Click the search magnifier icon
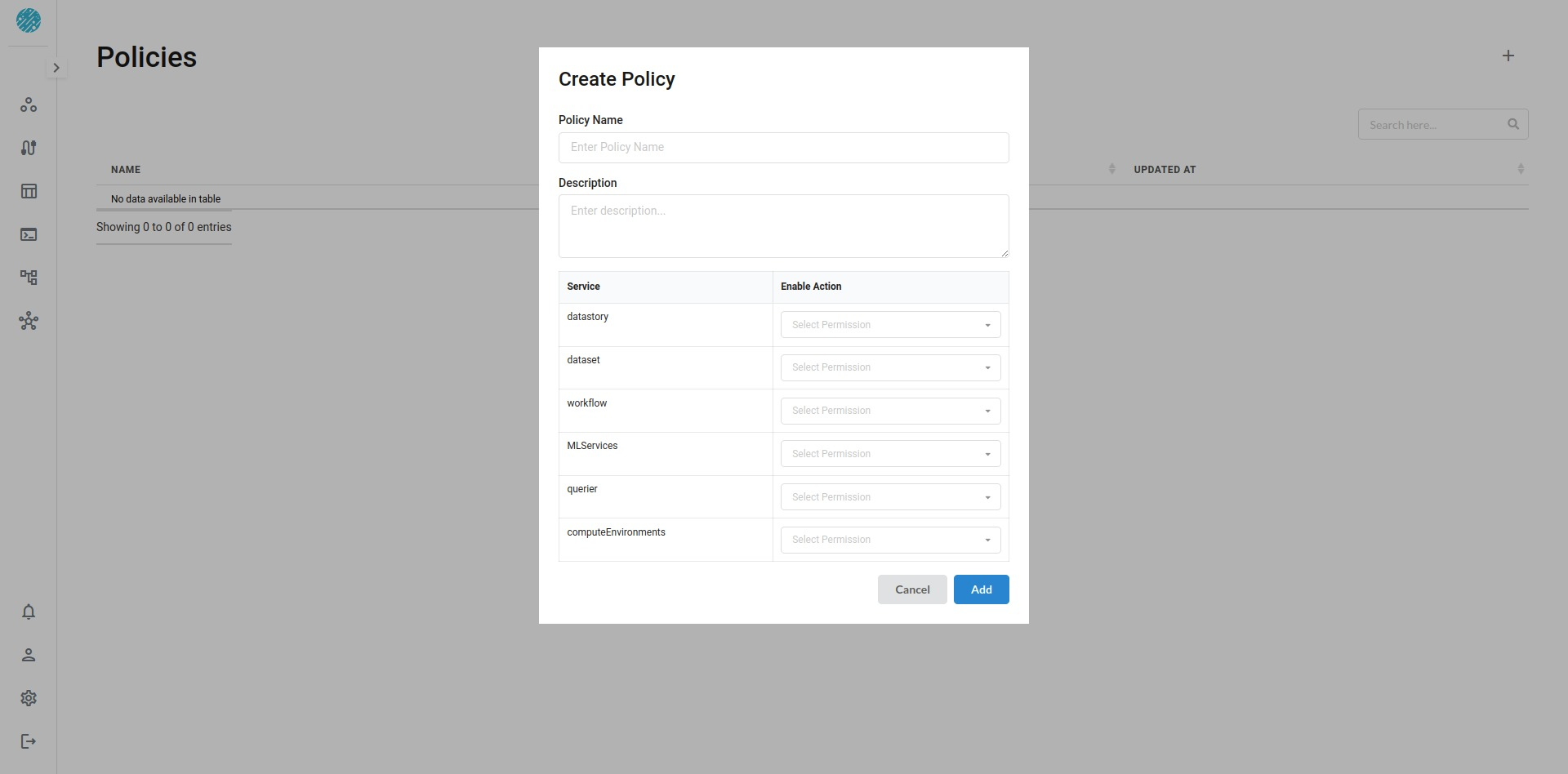1568x774 pixels. pos(1513,124)
